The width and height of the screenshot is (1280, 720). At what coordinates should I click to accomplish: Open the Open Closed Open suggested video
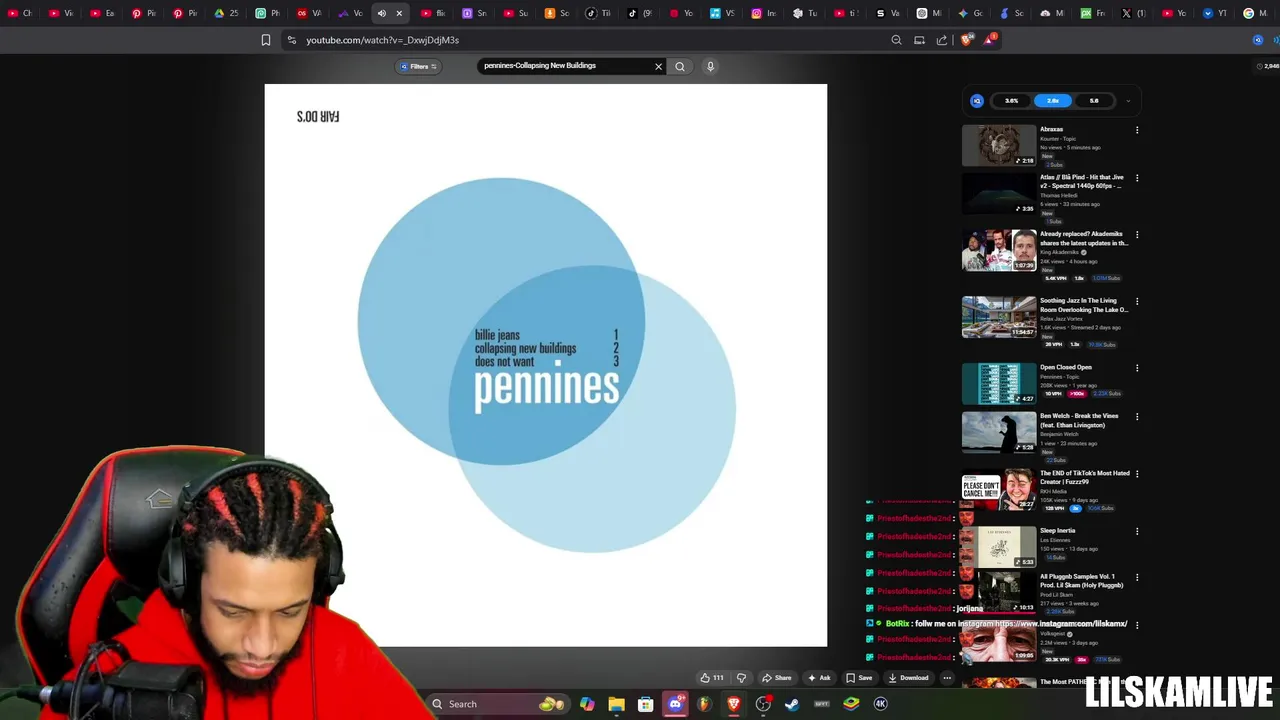[x=1066, y=367]
